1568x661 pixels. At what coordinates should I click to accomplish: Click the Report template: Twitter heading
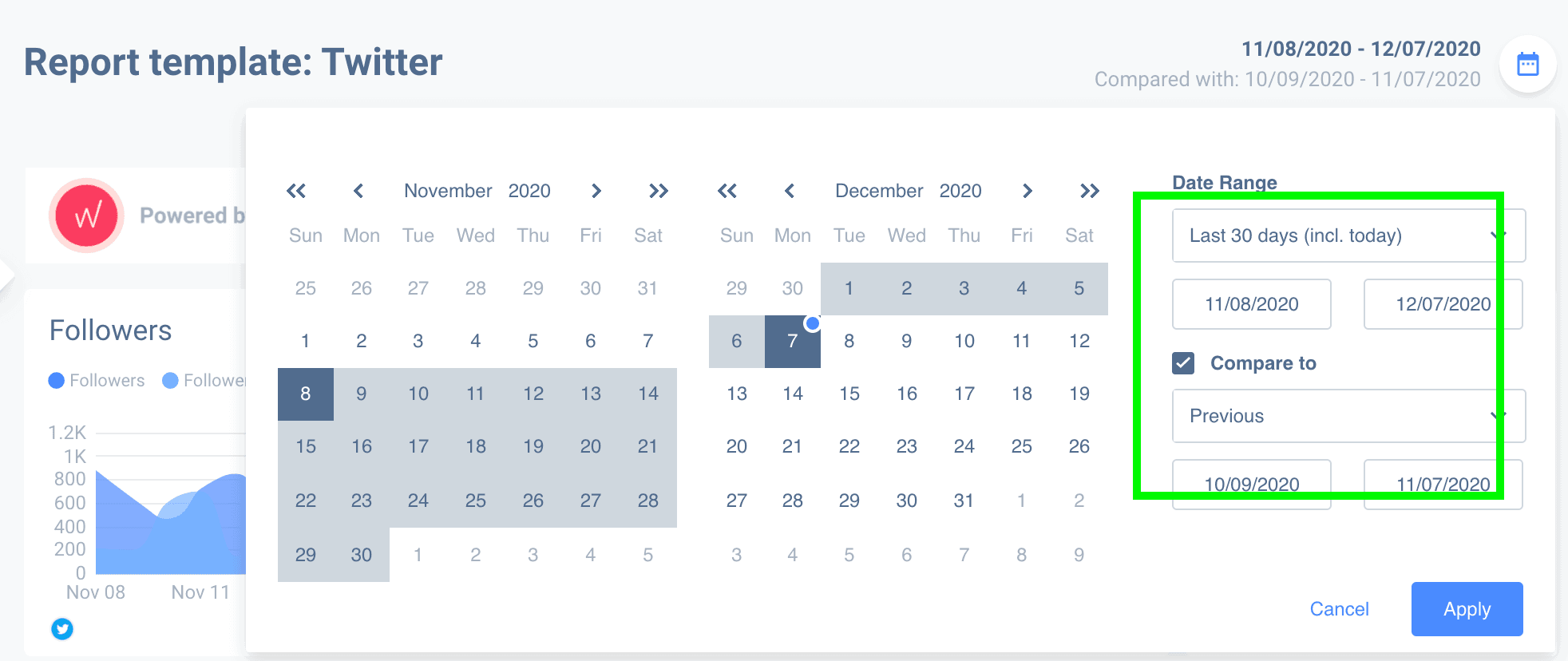point(233,62)
